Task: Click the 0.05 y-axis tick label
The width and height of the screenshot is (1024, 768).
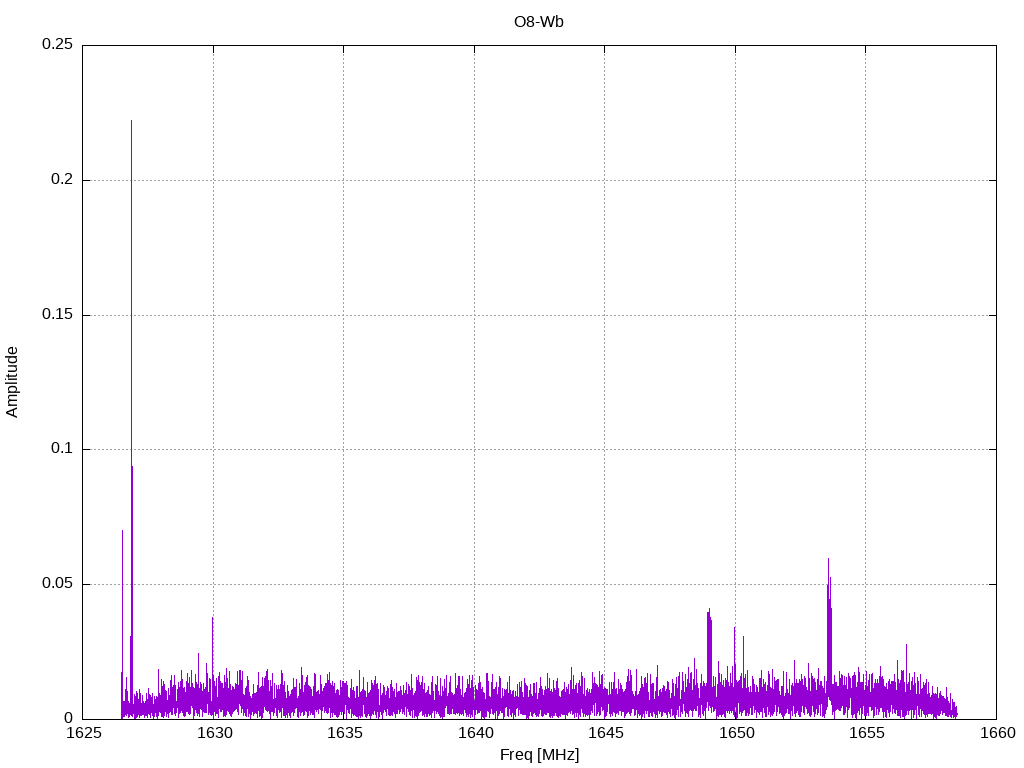Action: [x=57, y=584]
